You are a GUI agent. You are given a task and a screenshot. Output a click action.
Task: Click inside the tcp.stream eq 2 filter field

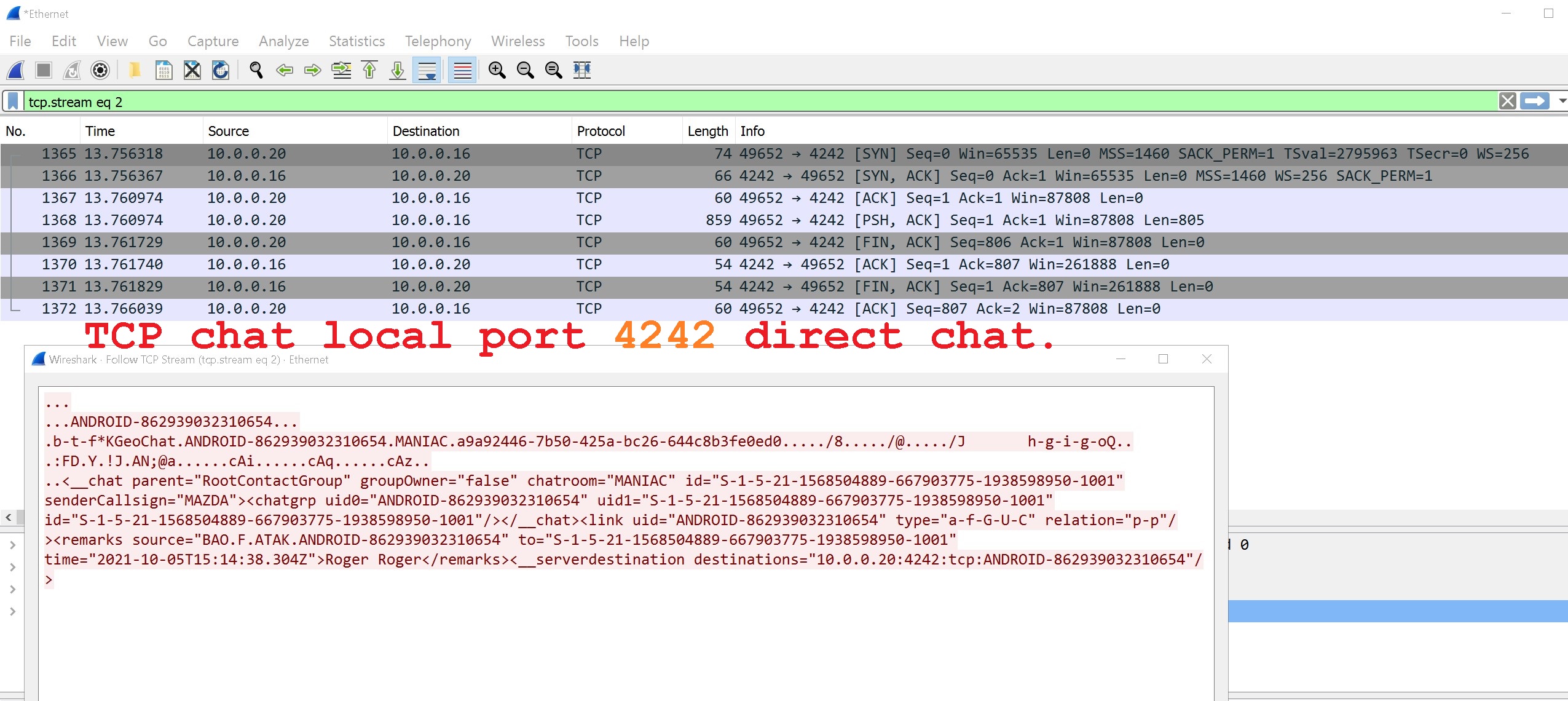738,101
